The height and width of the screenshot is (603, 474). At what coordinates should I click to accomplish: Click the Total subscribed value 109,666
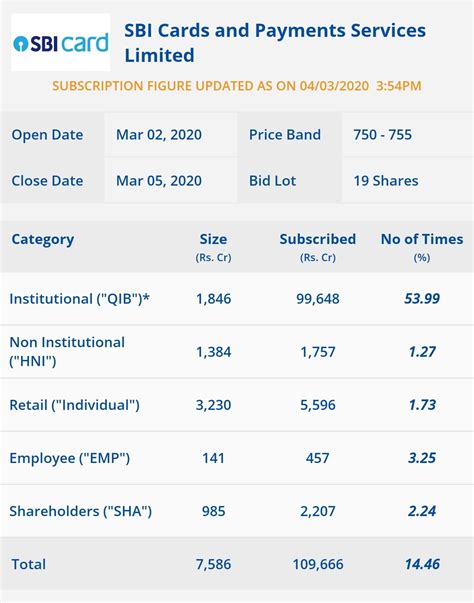coord(318,564)
